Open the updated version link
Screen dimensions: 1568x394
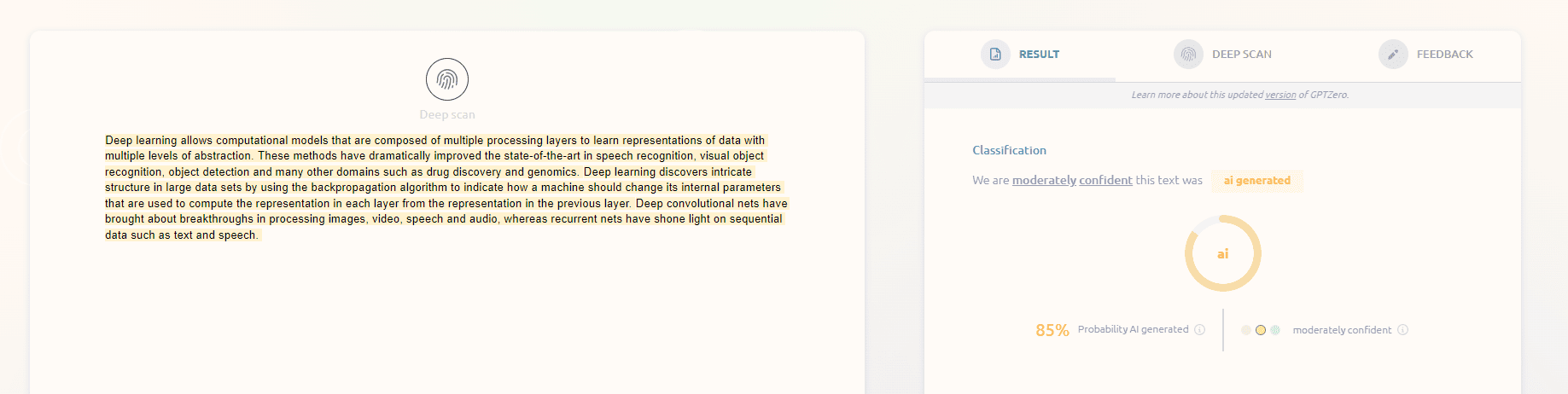point(1280,95)
